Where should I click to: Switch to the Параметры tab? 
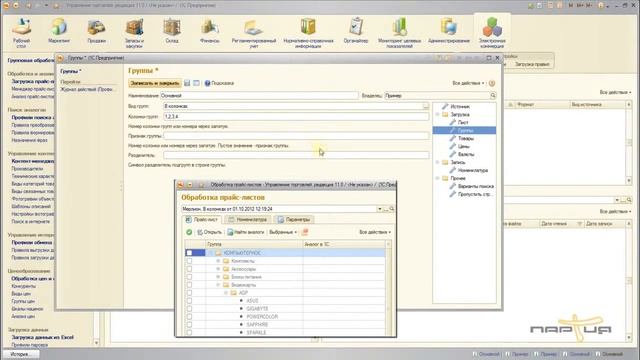tap(294, 219)
